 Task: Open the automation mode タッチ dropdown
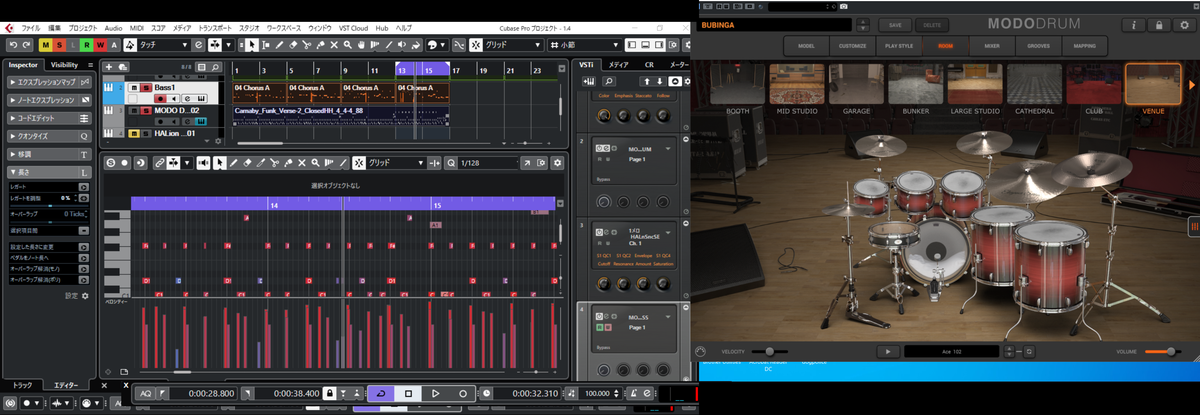click(163, 45)
